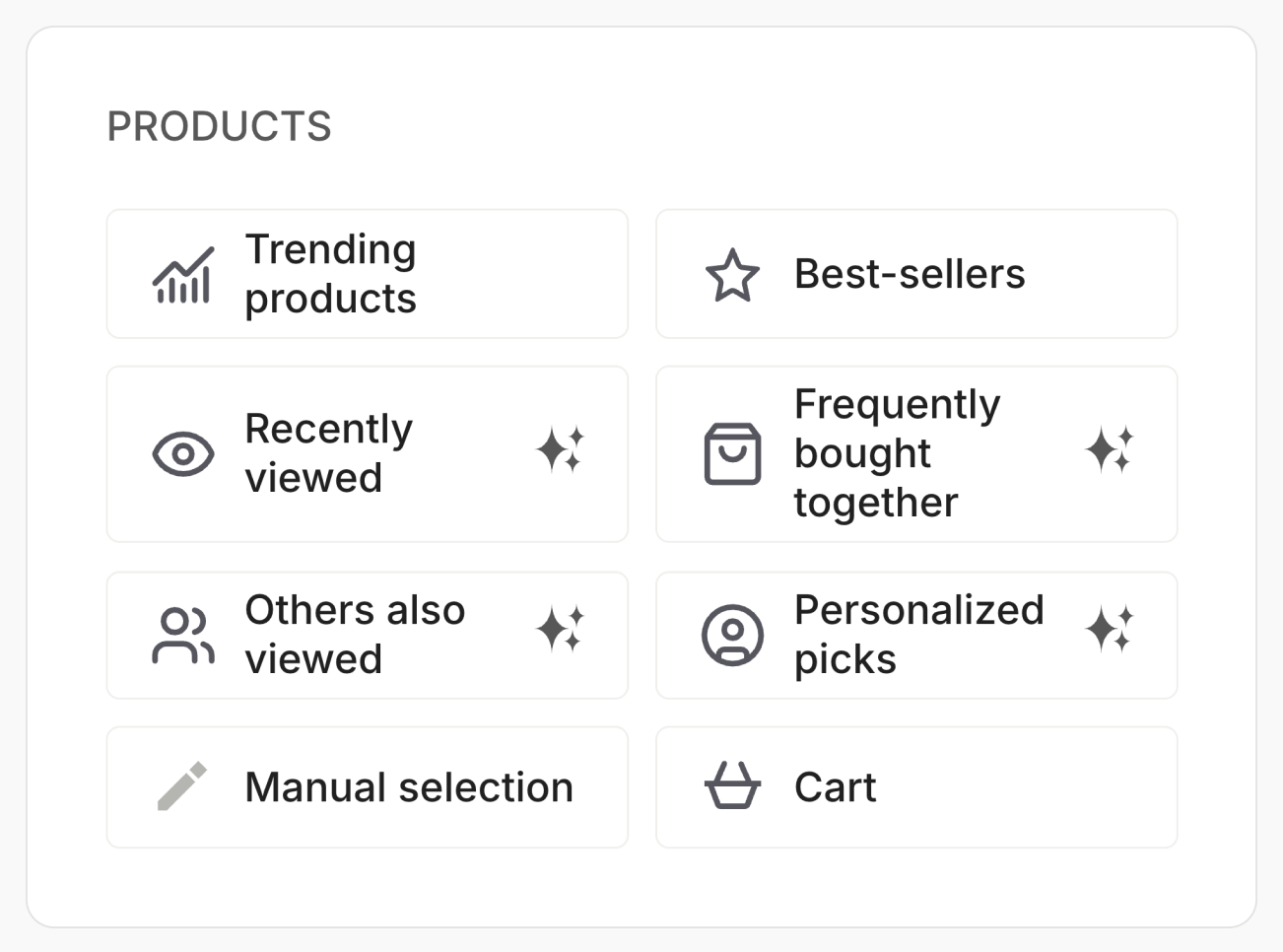The image size is (1283, 952).
Task: Click the sparkle icon on Frequently bought together
Action: click(1111, 453)
